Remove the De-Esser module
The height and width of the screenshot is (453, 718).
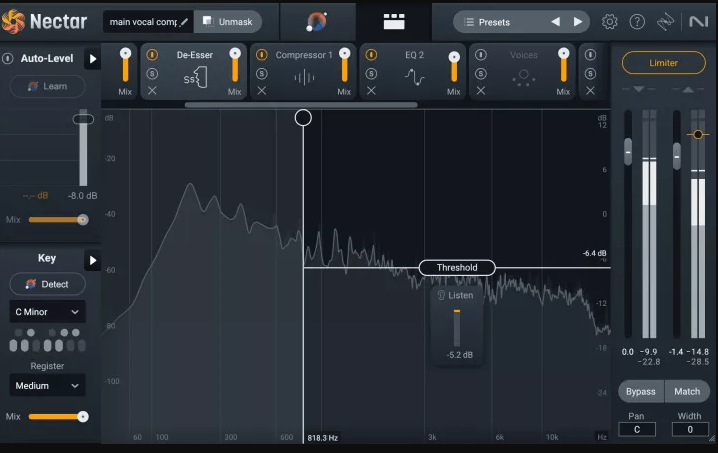pyautogui.click(x=152, y=91)
